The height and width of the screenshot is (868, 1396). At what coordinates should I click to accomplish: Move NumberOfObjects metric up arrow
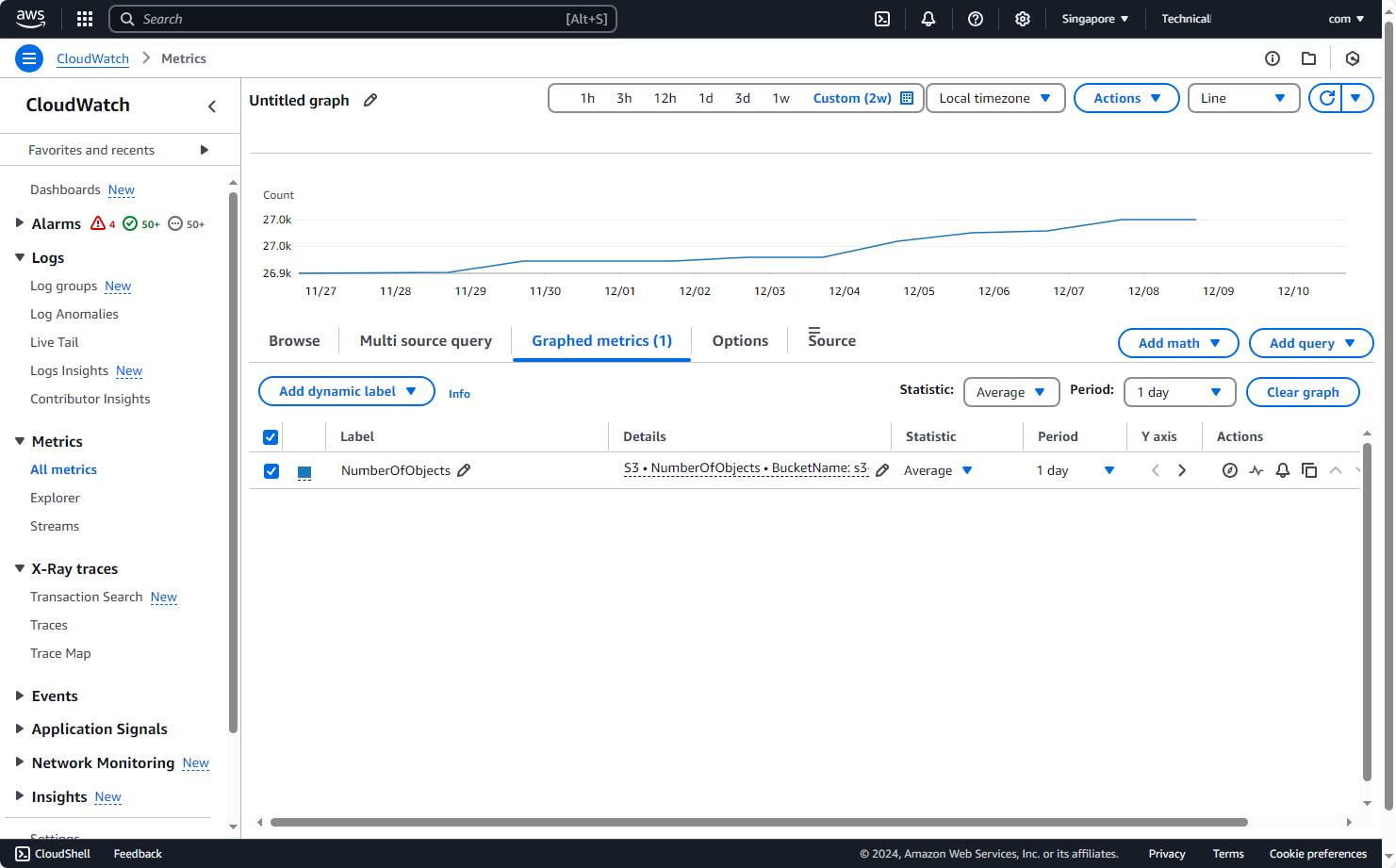click(1336, 470)
